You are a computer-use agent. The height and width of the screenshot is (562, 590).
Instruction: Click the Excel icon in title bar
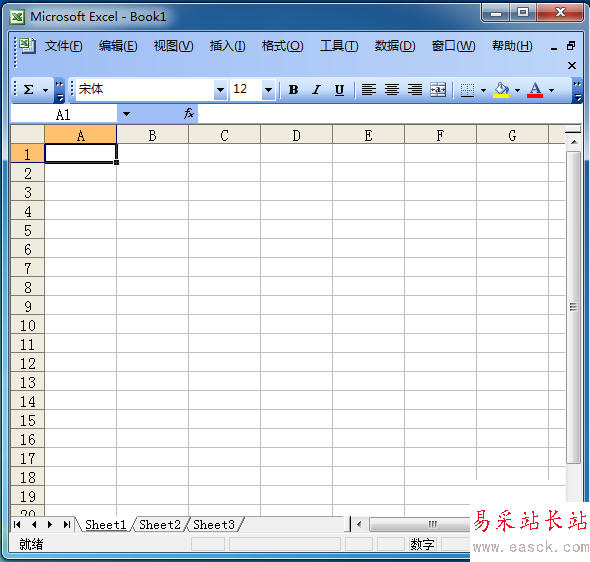click(17, 17)
